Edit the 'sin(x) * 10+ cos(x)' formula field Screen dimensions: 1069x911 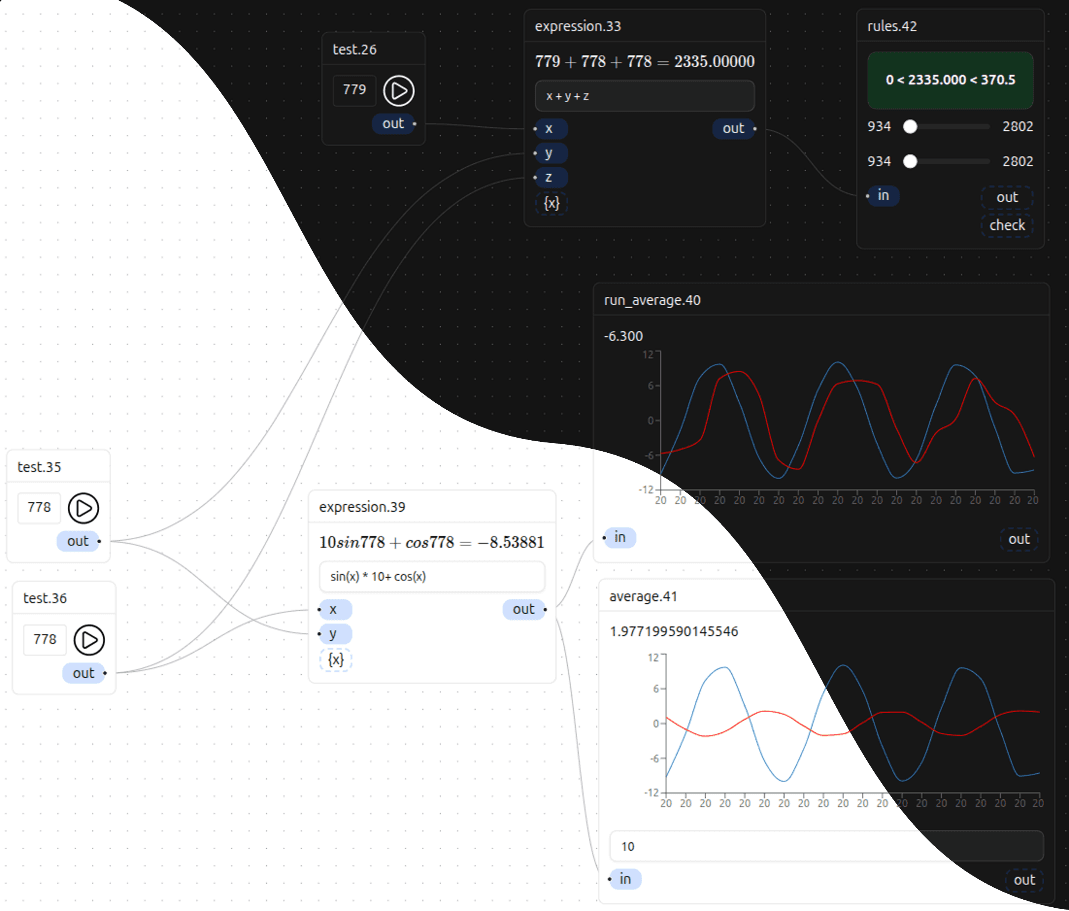431,577
